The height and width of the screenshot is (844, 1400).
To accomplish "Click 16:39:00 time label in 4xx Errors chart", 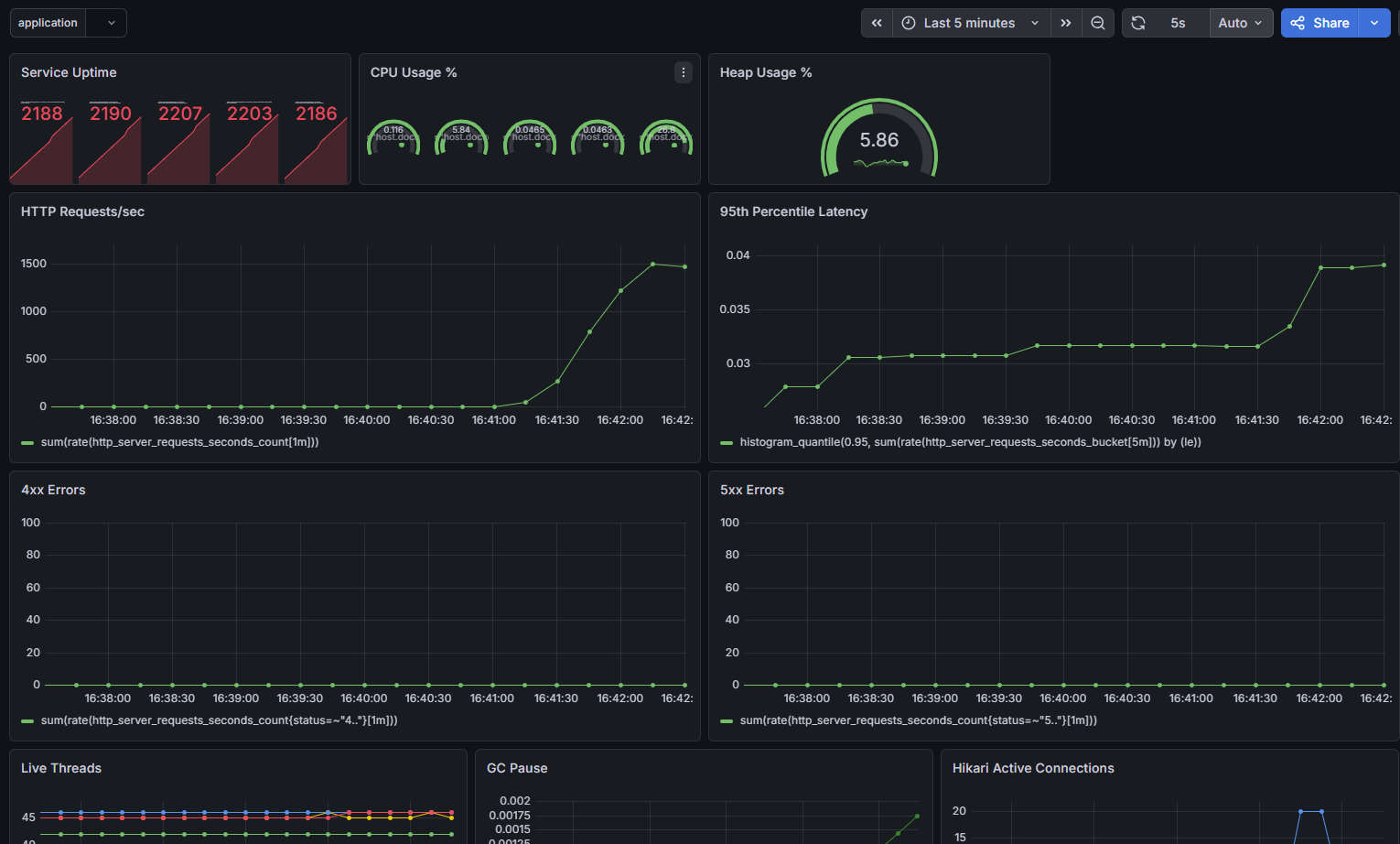I will point(236,698).
